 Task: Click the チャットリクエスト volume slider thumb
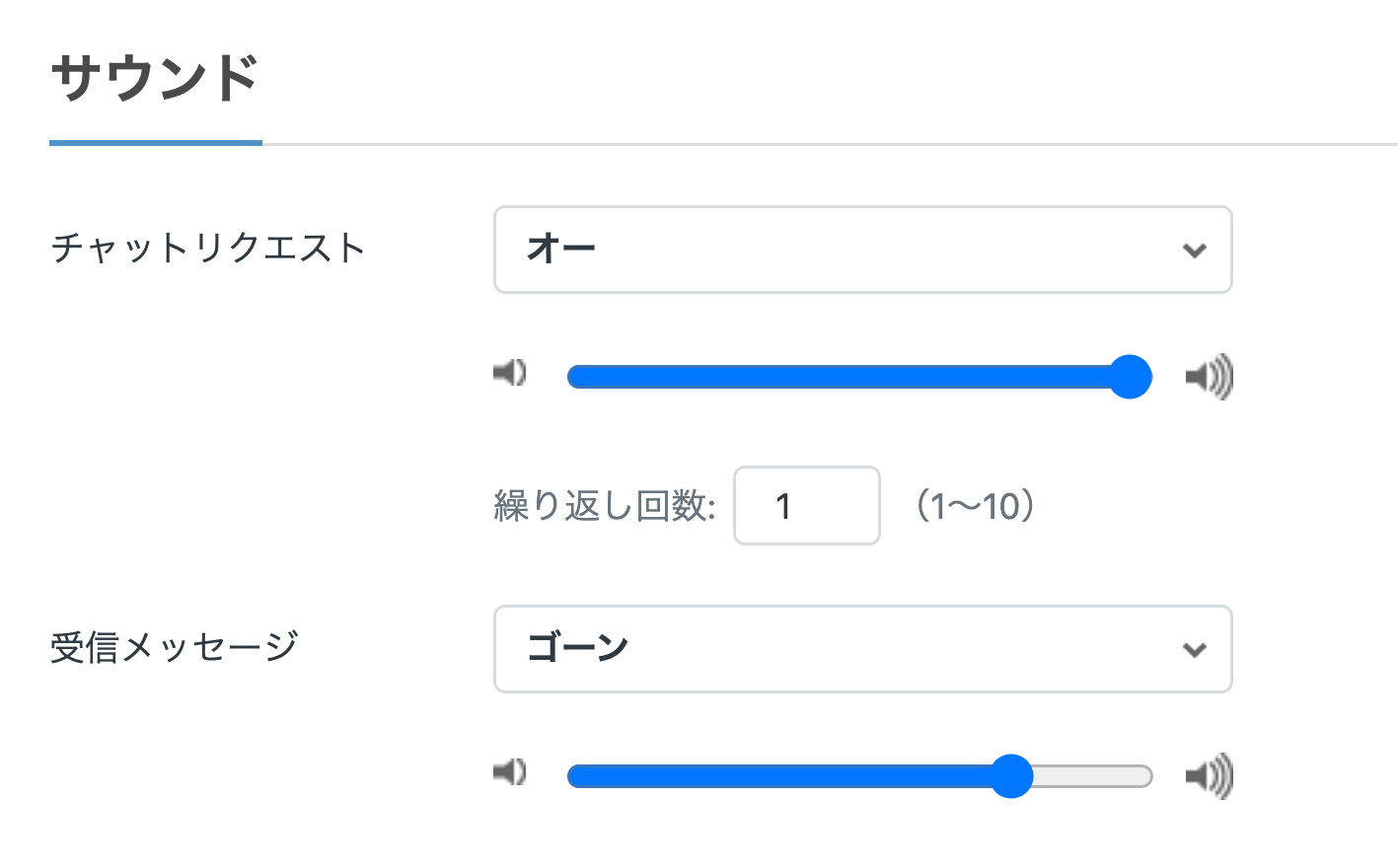pos(1131,377)
